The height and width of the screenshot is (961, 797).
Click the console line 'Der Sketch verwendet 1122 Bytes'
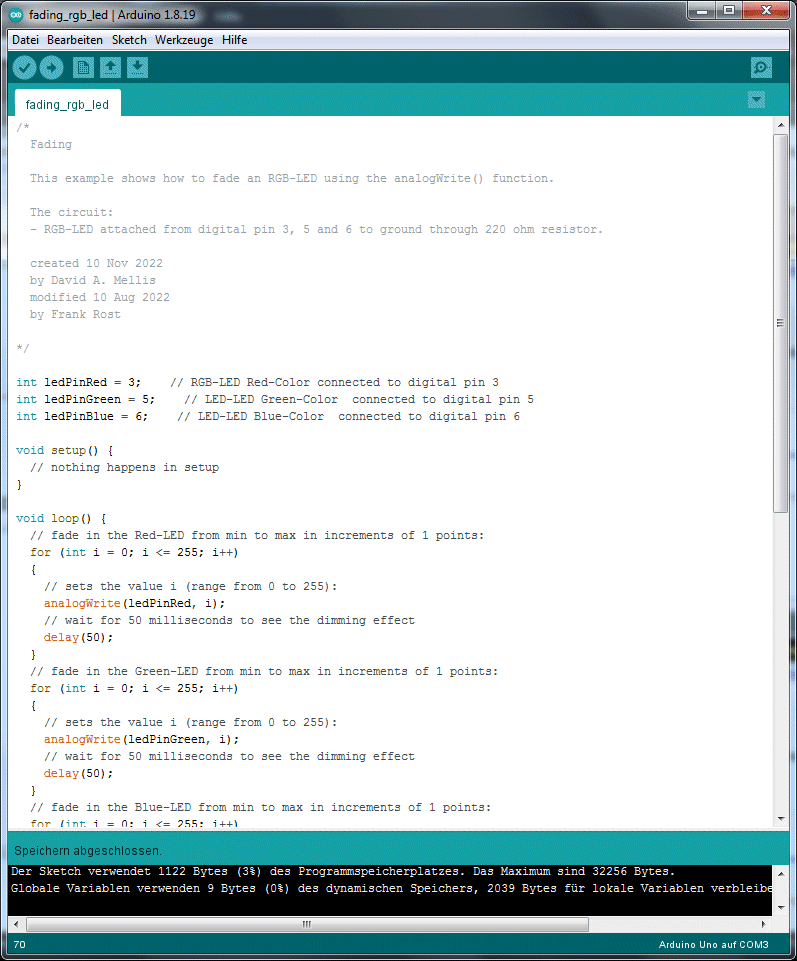343,872
